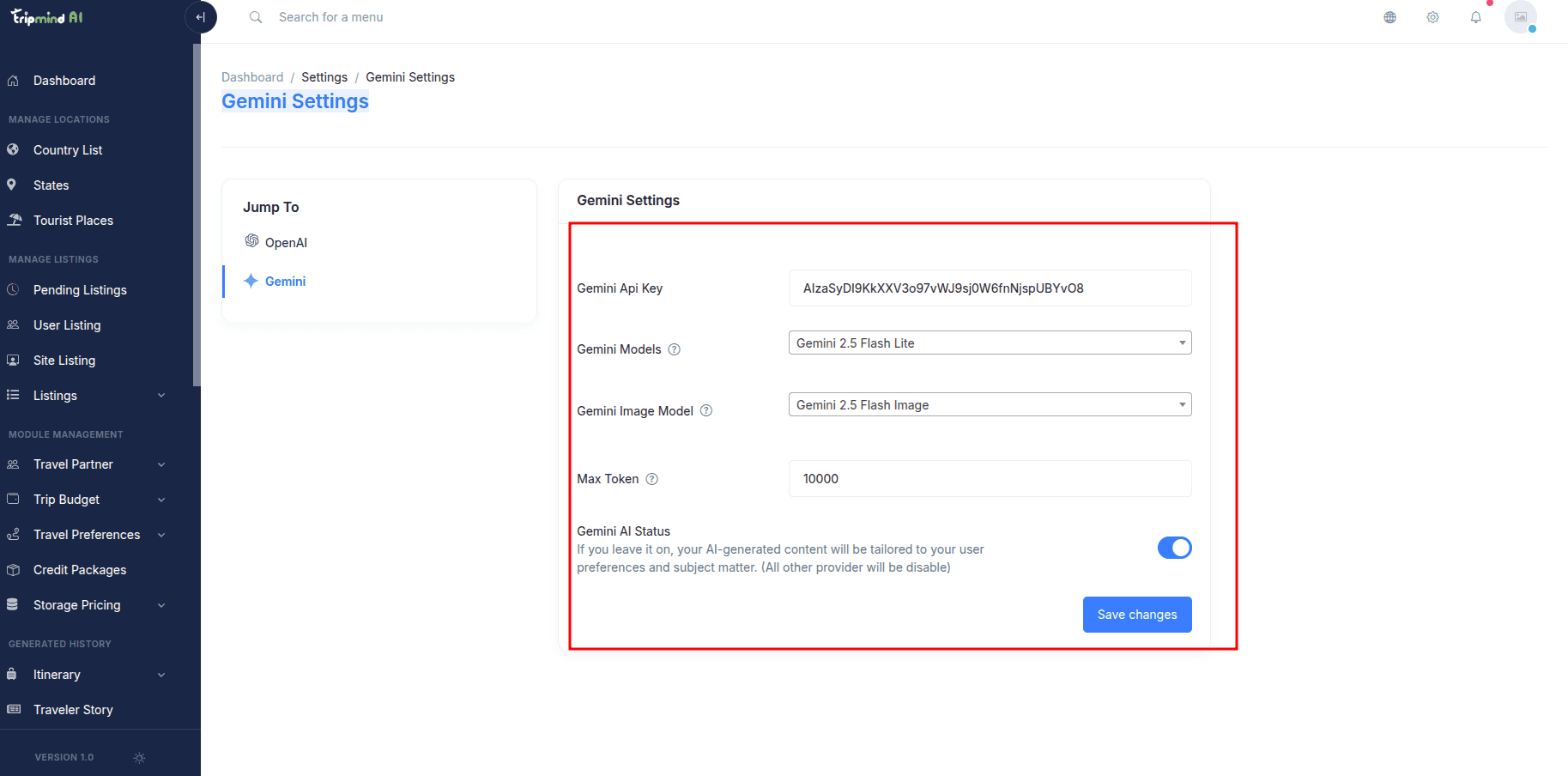This screenshot has width=1568, height=776.
Task: Expand the Listings sidebar menu
Action: 86,395
